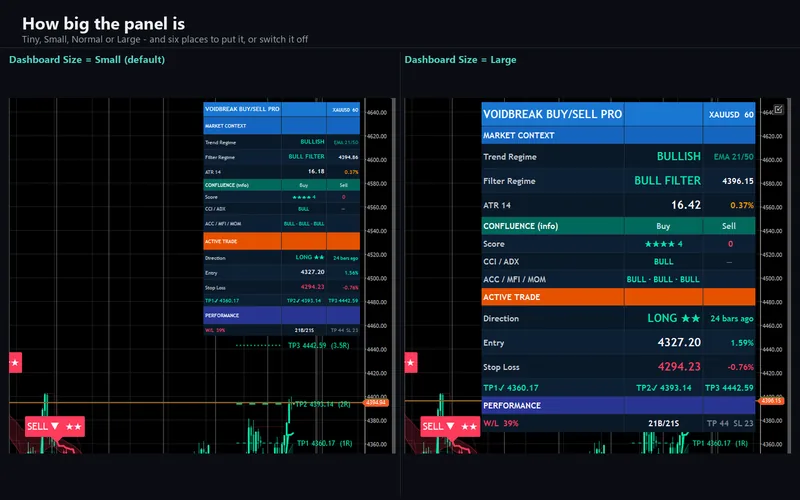Viewport: 800px width, 500px height.
Task: Click the 'ATR 14' label in the Large panel
Action: (497, 205)
